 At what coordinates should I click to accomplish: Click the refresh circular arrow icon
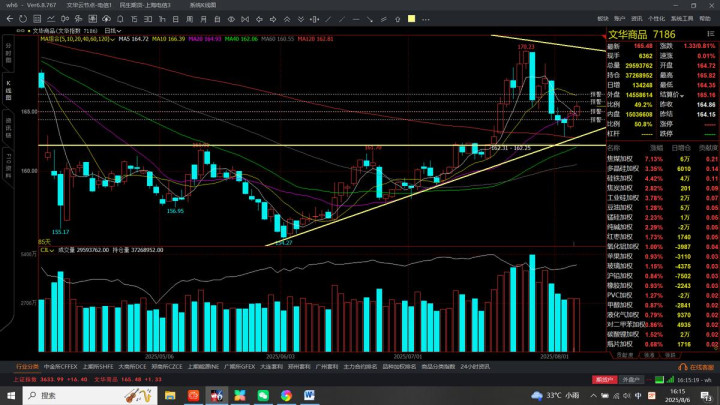point(23,19)
